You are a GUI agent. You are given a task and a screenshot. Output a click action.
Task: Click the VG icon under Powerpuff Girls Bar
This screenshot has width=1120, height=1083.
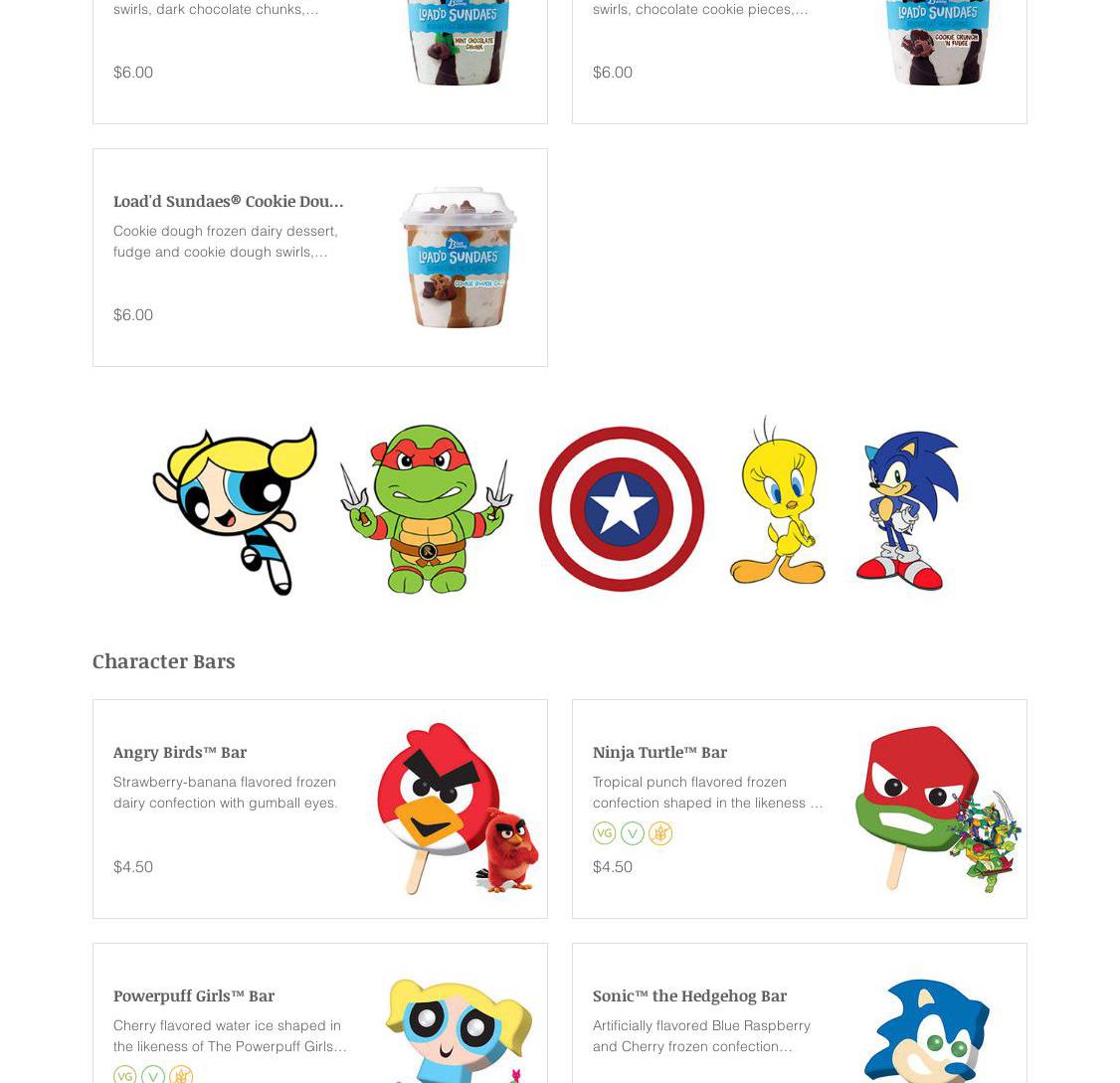click(125, 1075)
